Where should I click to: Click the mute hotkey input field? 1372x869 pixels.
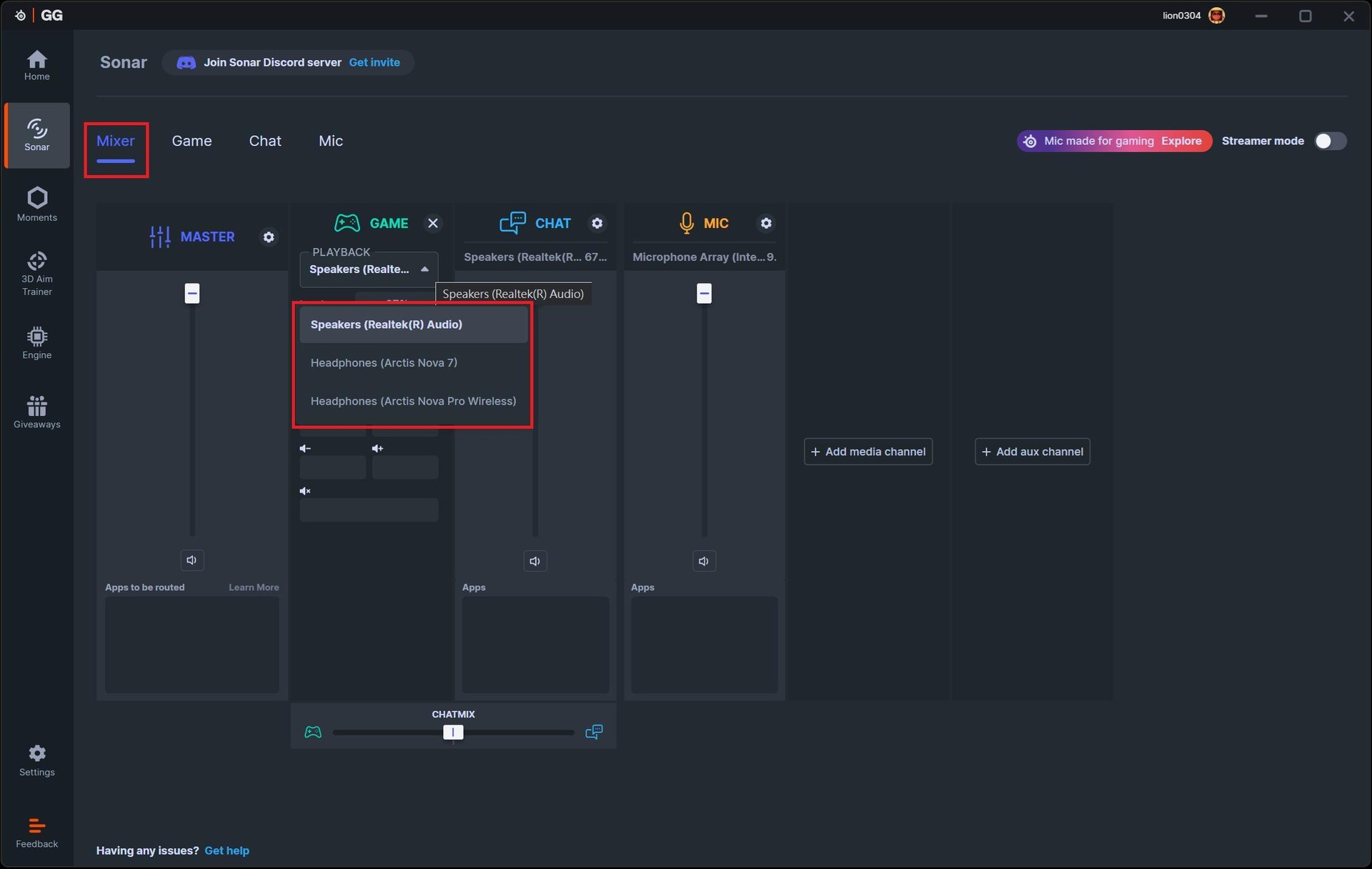(369, 510)
